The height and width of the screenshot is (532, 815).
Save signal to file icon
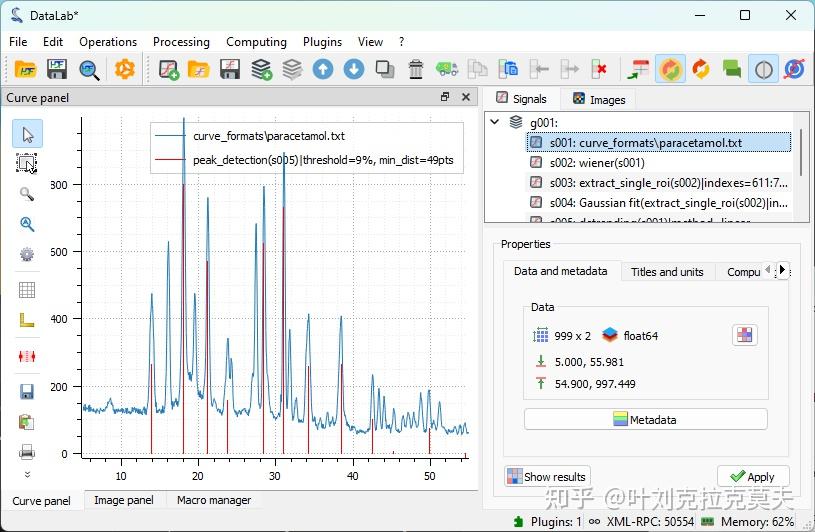230,69
